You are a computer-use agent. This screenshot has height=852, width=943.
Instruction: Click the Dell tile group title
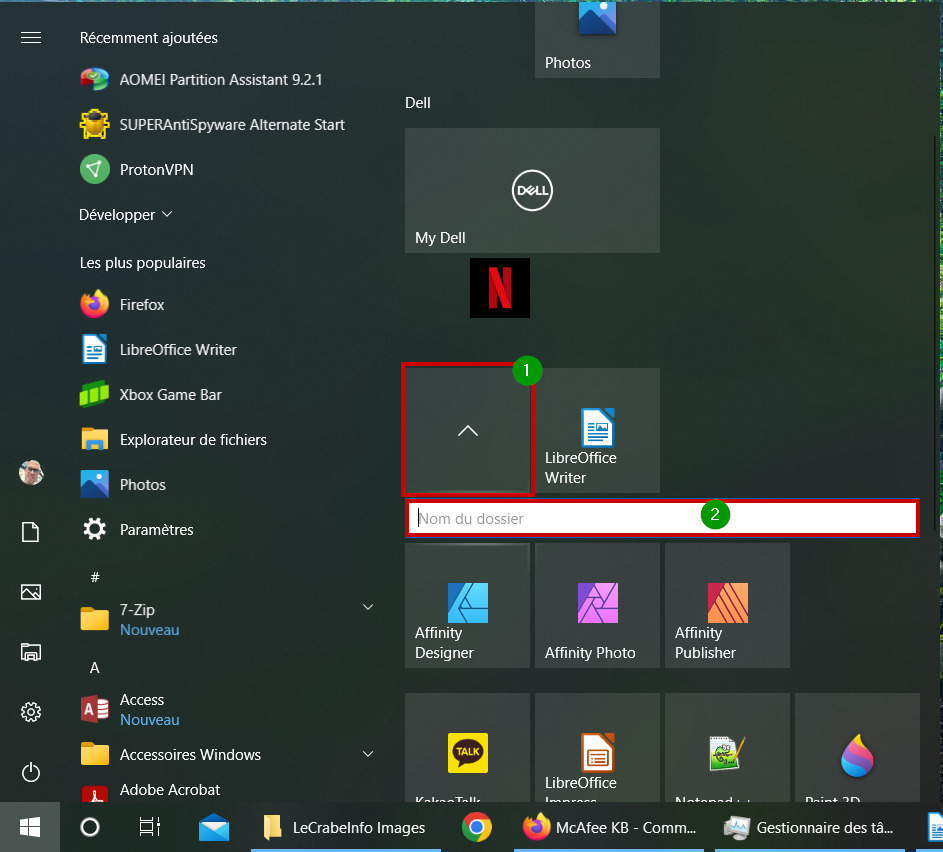418,103
